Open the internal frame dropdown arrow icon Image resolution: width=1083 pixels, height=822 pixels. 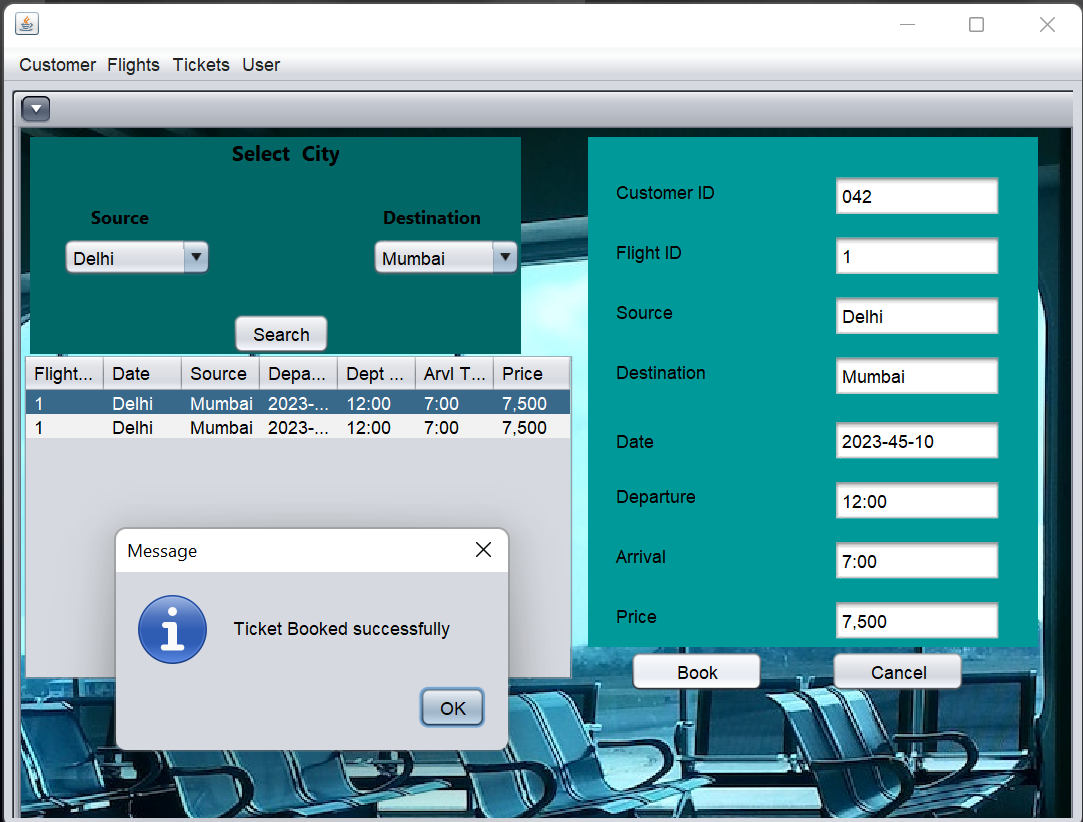36,109
